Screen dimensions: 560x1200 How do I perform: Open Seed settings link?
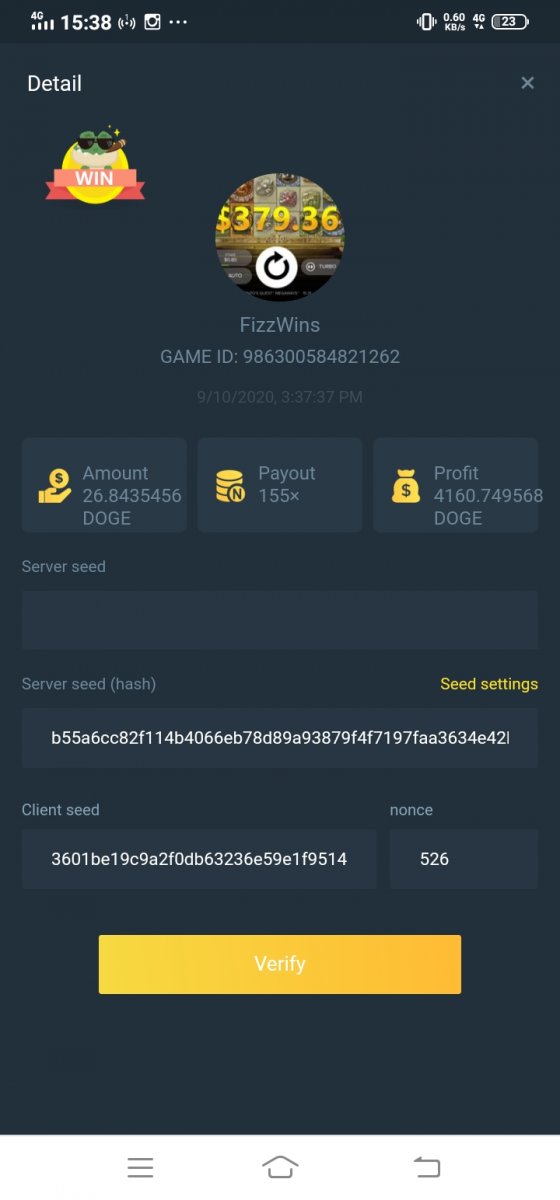click(489, 684)
